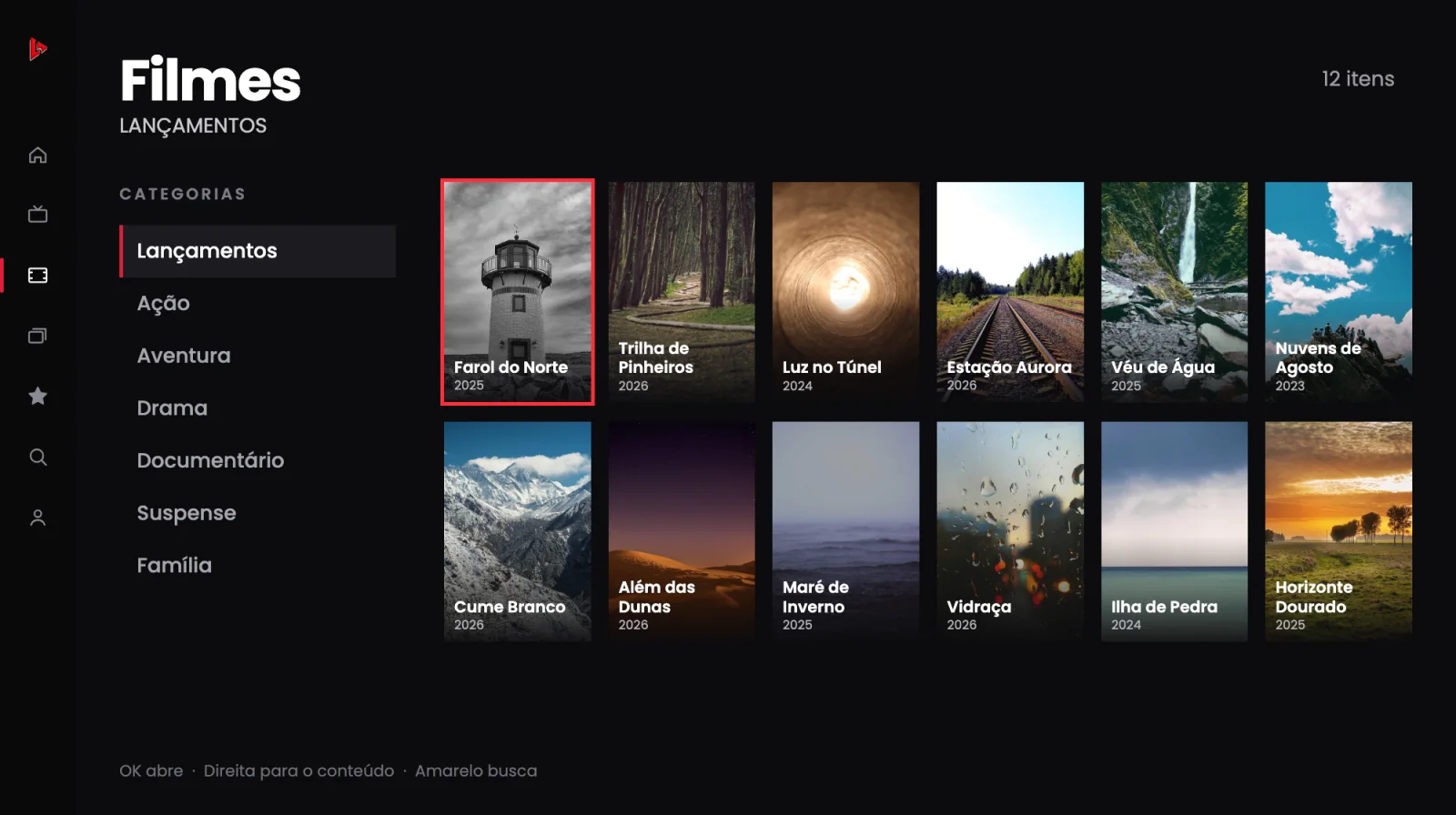Click the 'OK abre' hint text
Viewport: 1456px width, 815px height.
point(151,770)
